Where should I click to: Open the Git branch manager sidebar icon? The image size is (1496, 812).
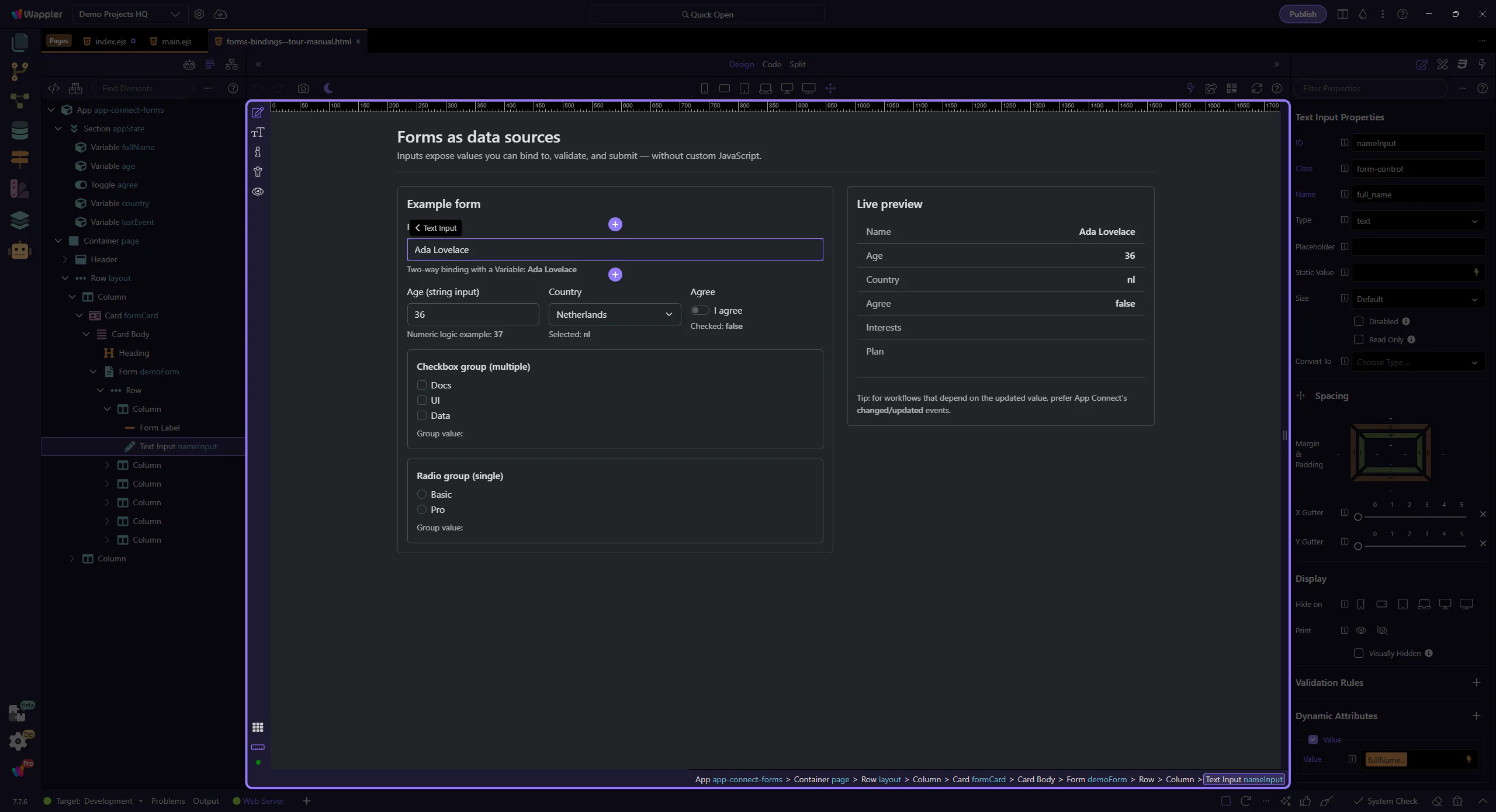pyautogui.click(x=19, y=71)
